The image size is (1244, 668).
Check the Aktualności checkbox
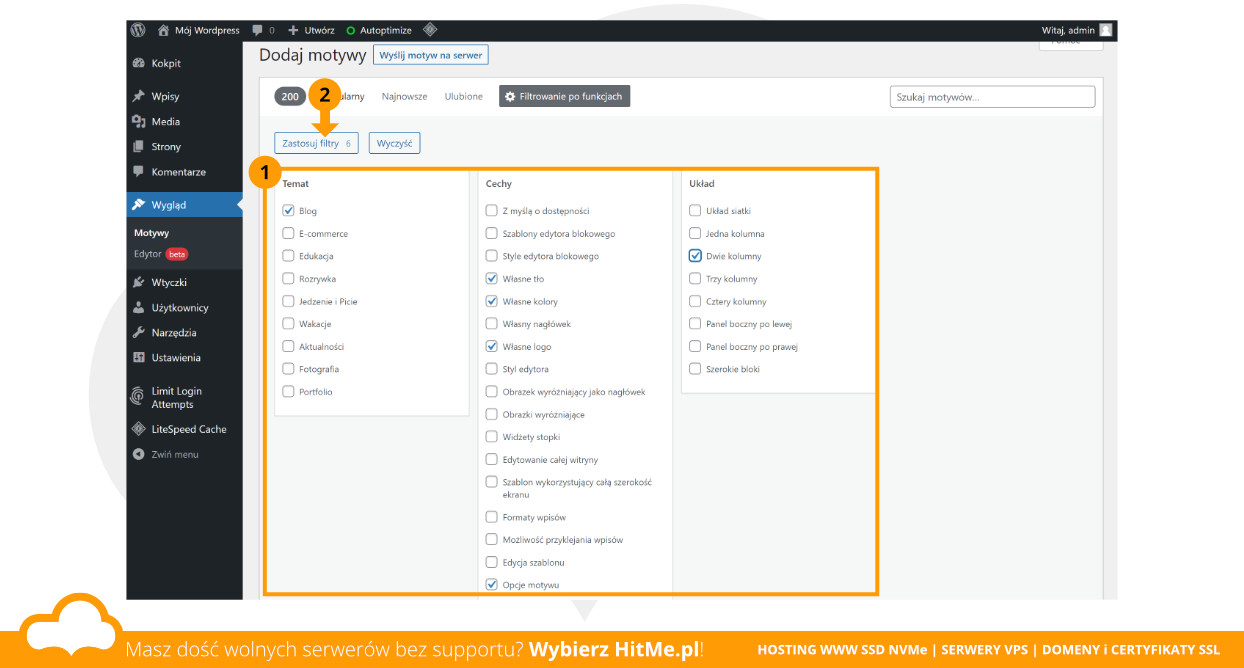click(289, 347)
